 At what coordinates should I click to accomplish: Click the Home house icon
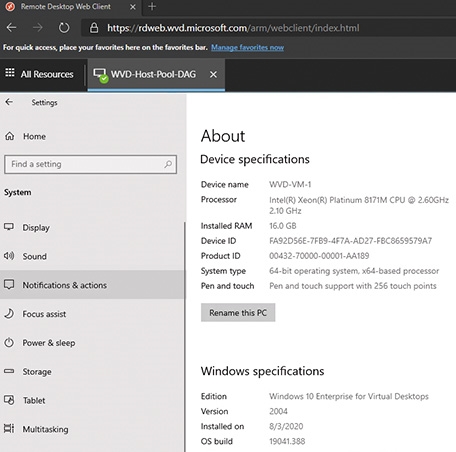pyautogui.click(x=10, y=136)
